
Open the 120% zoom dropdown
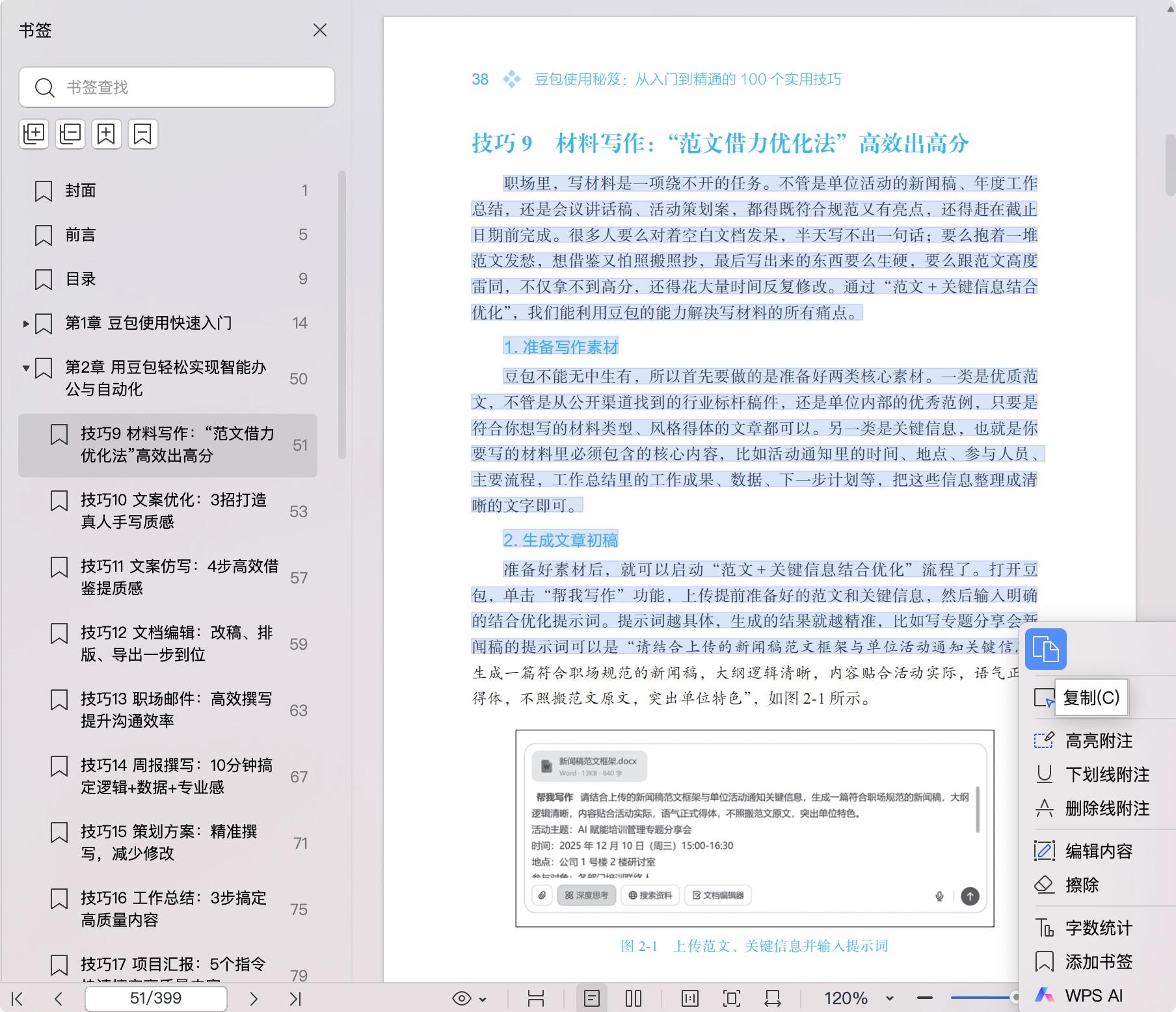pyautogui.click(x=889, y=998)
